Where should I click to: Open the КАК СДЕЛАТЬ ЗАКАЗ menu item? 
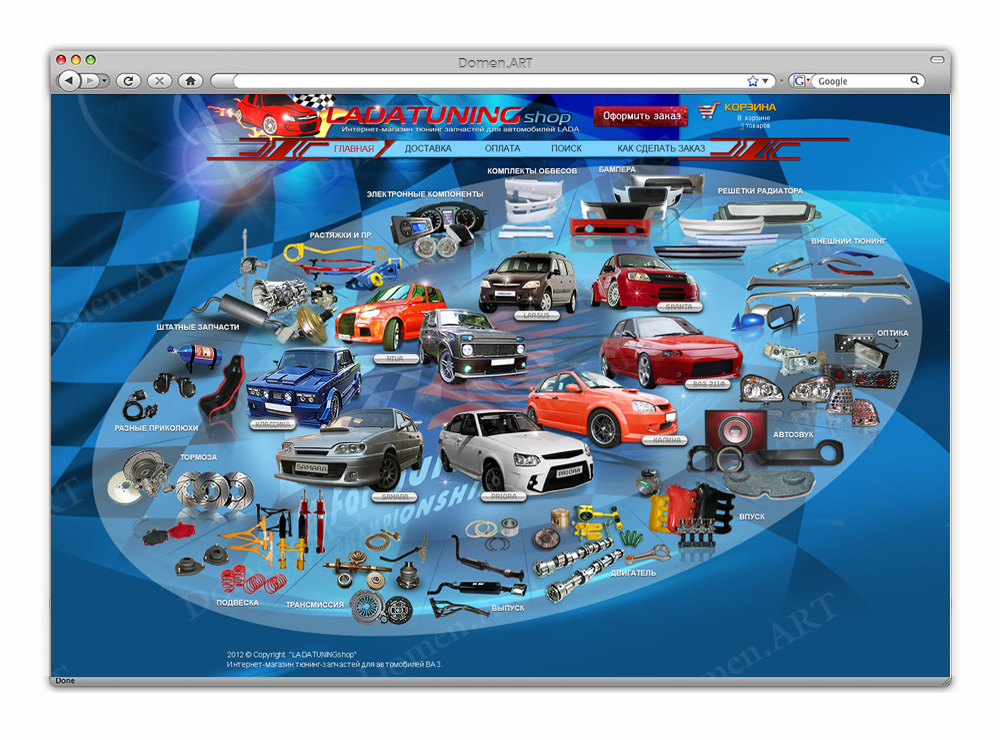point(661,149)
